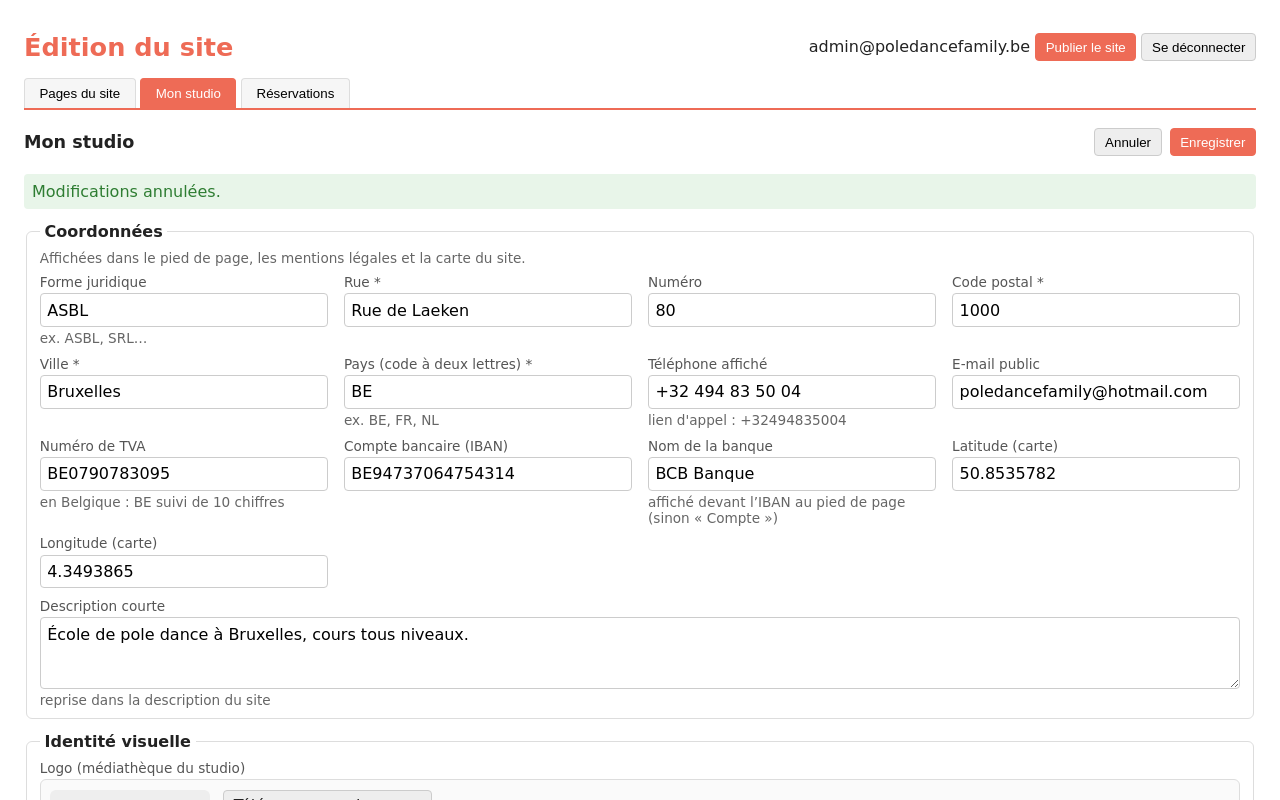The image size is (1280, 800).
Task: Edit the Téléphone affiché field
Action: point(792,392)
